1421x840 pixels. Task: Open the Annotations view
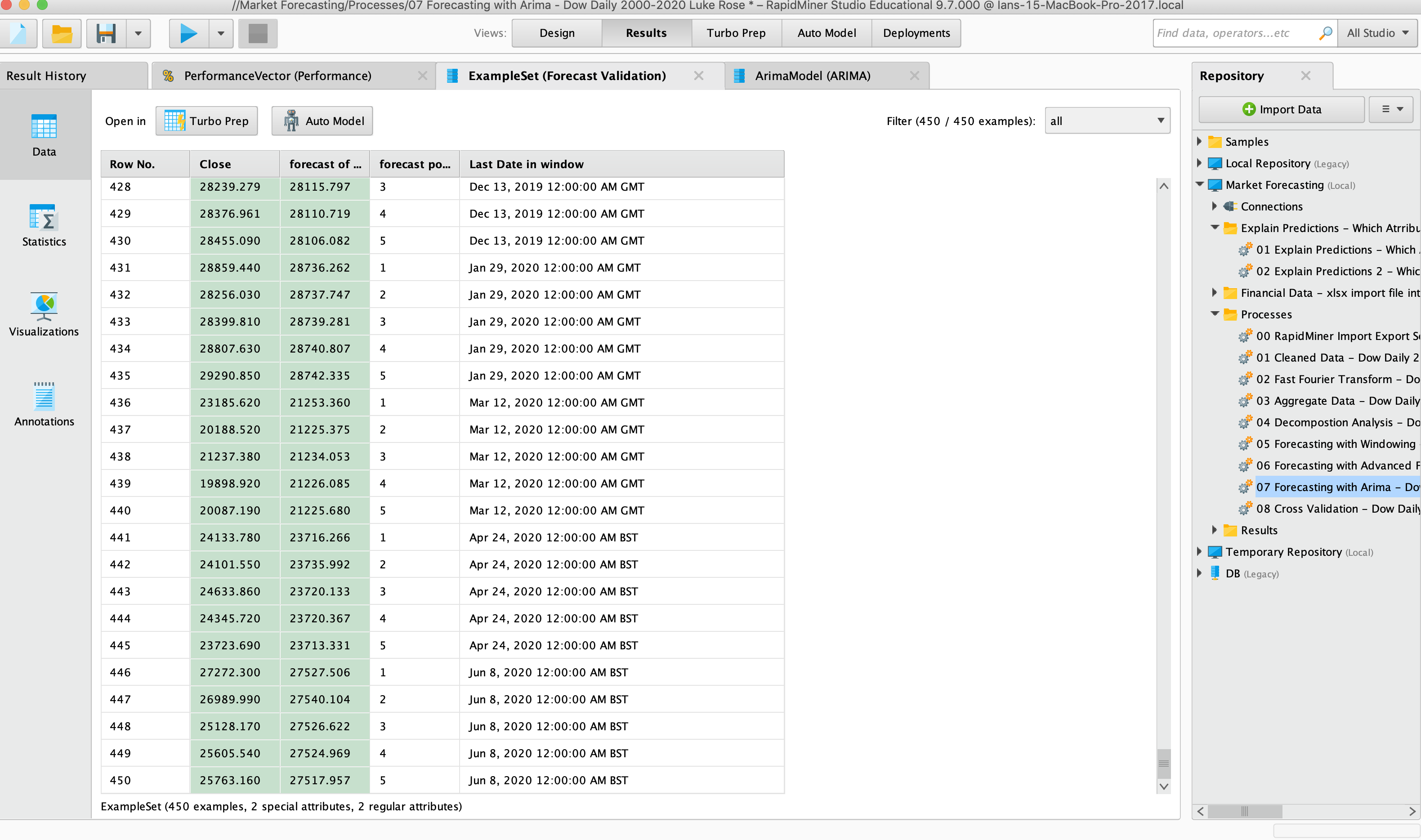click(44, 405)
